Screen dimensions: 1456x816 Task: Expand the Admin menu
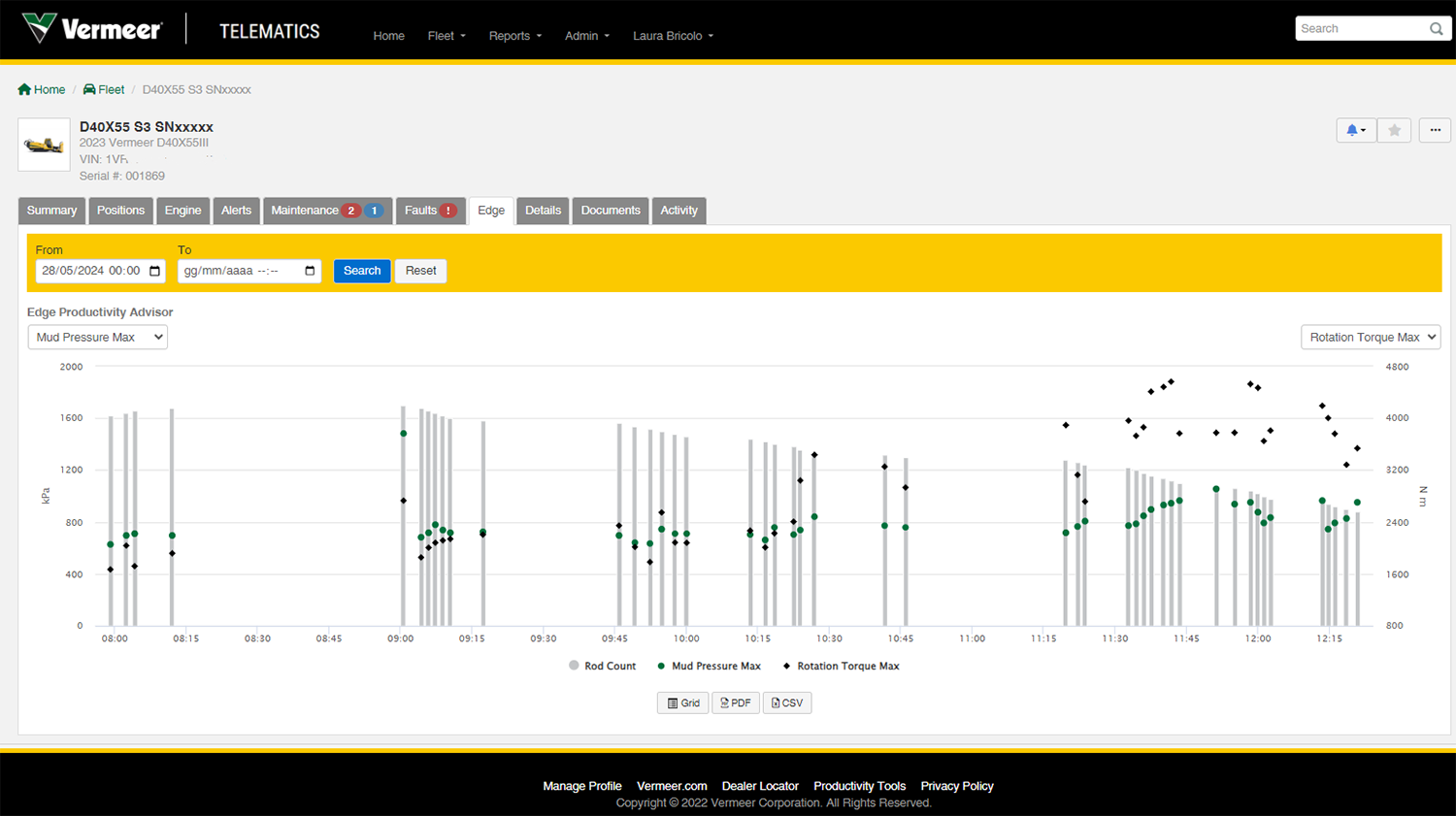tap(587, 36)
